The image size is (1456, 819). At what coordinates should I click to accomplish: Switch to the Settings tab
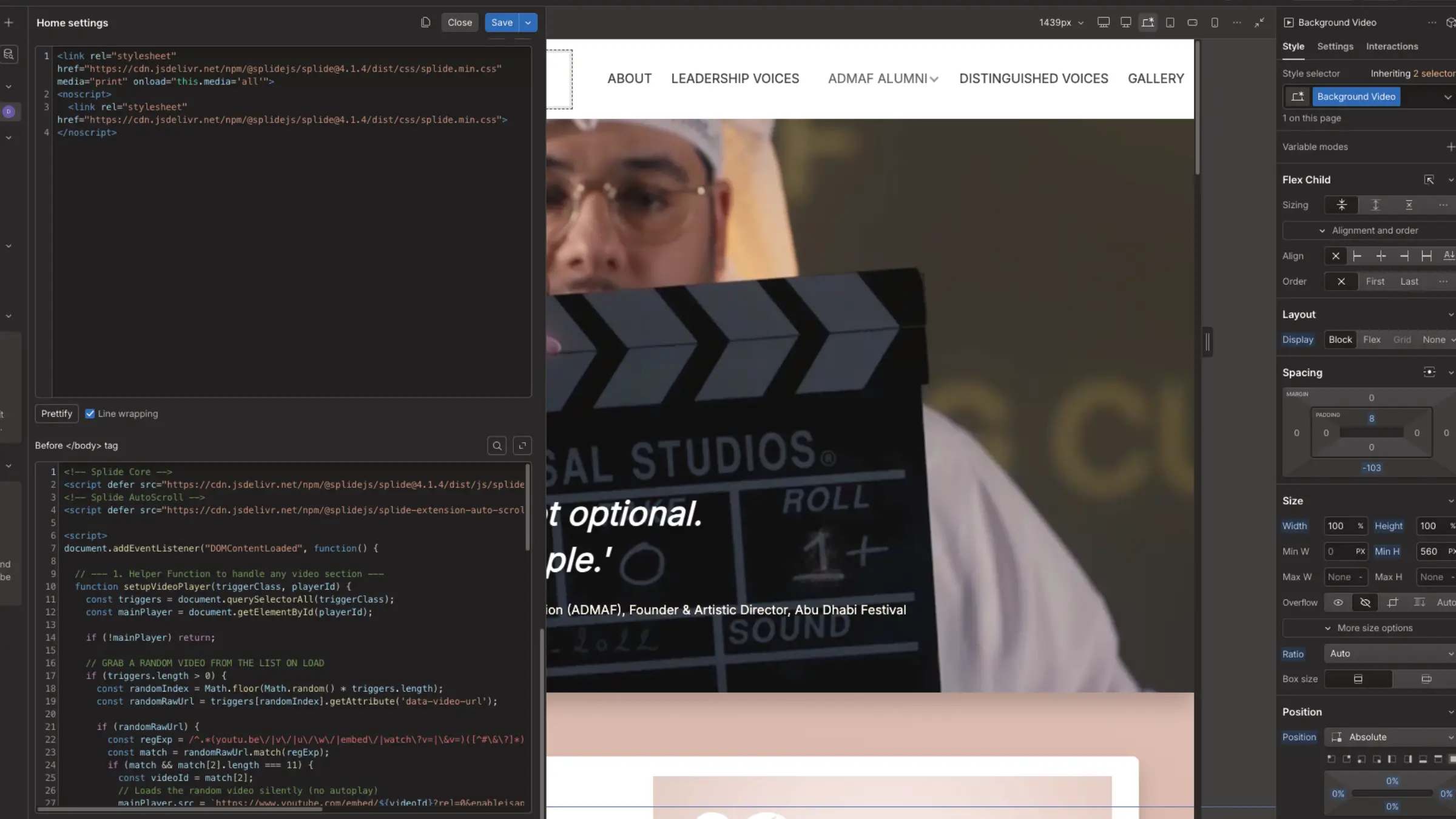coord(1335,47)
